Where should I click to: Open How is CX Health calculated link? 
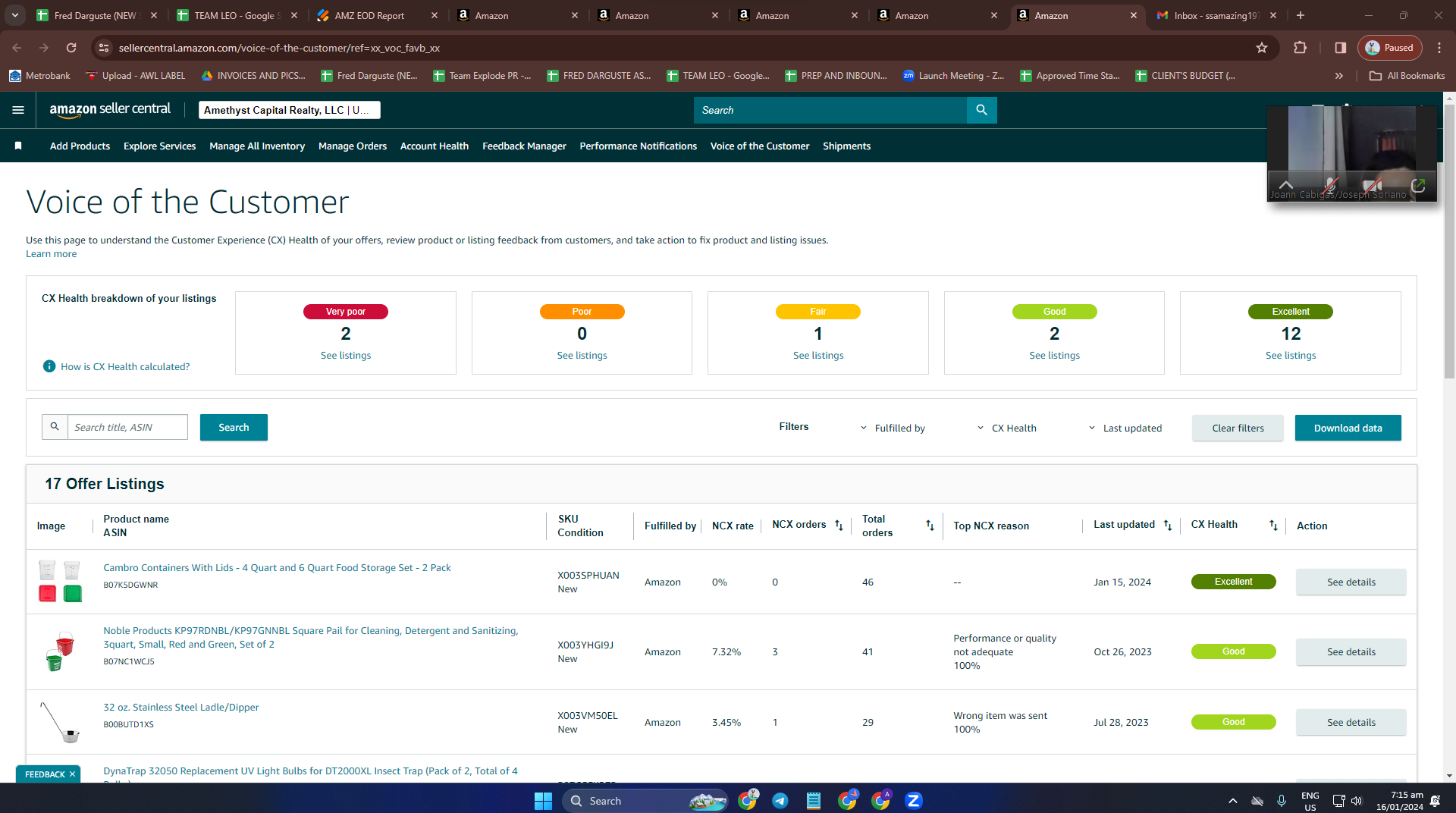pos(125,366)
